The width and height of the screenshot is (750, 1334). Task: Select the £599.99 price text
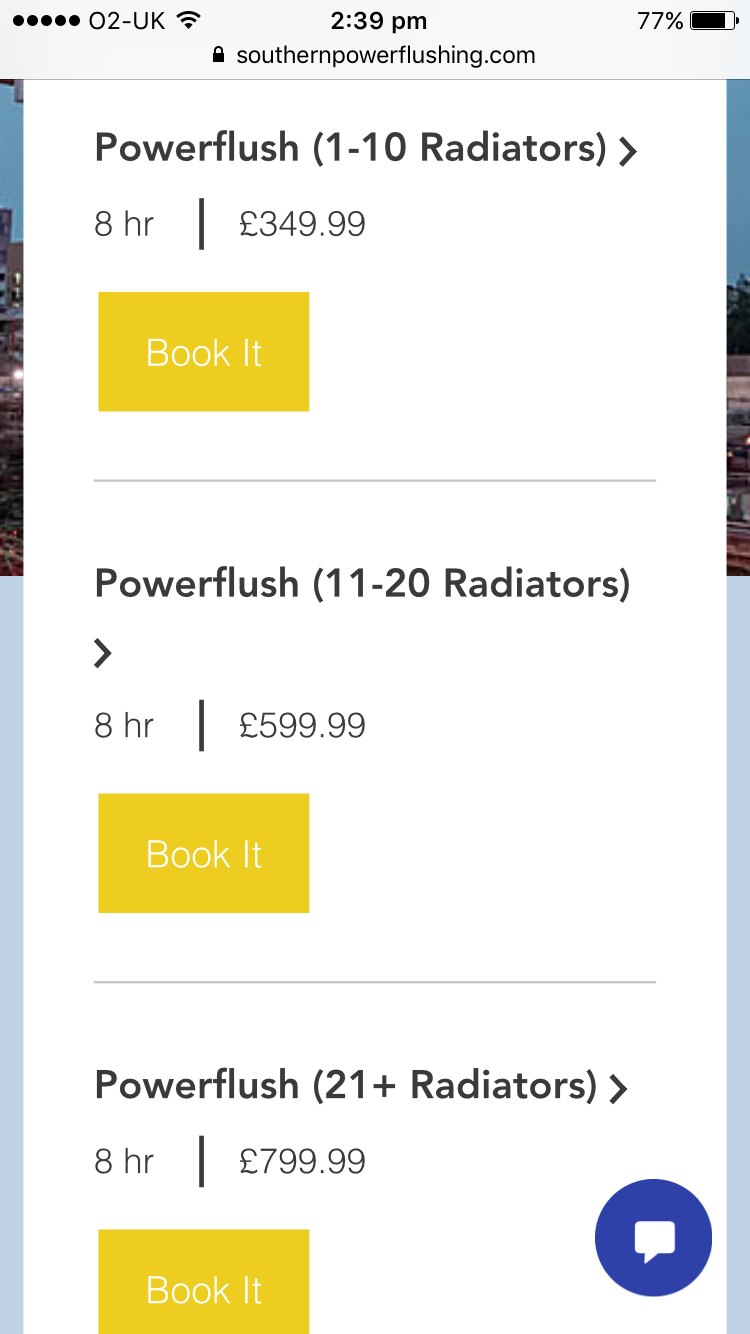point(302,725)
